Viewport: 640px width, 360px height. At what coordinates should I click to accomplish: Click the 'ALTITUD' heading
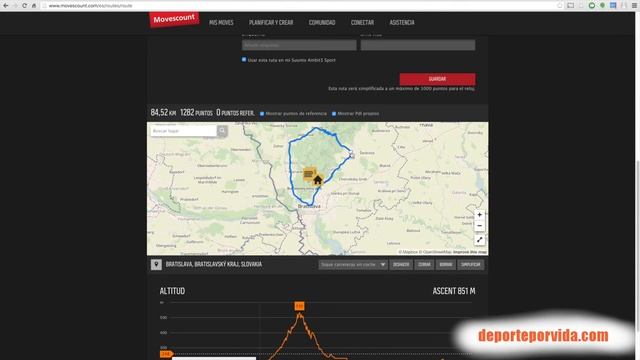[172, 291]
